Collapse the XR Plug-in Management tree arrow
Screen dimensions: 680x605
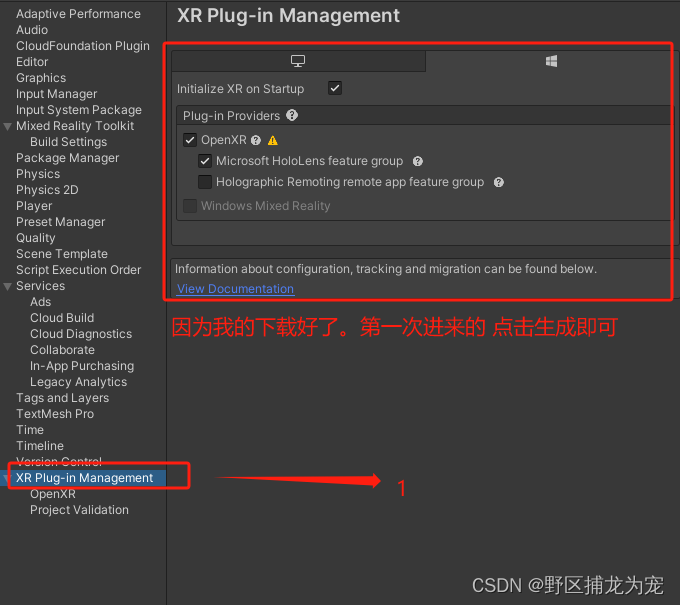tap(6, 478)
